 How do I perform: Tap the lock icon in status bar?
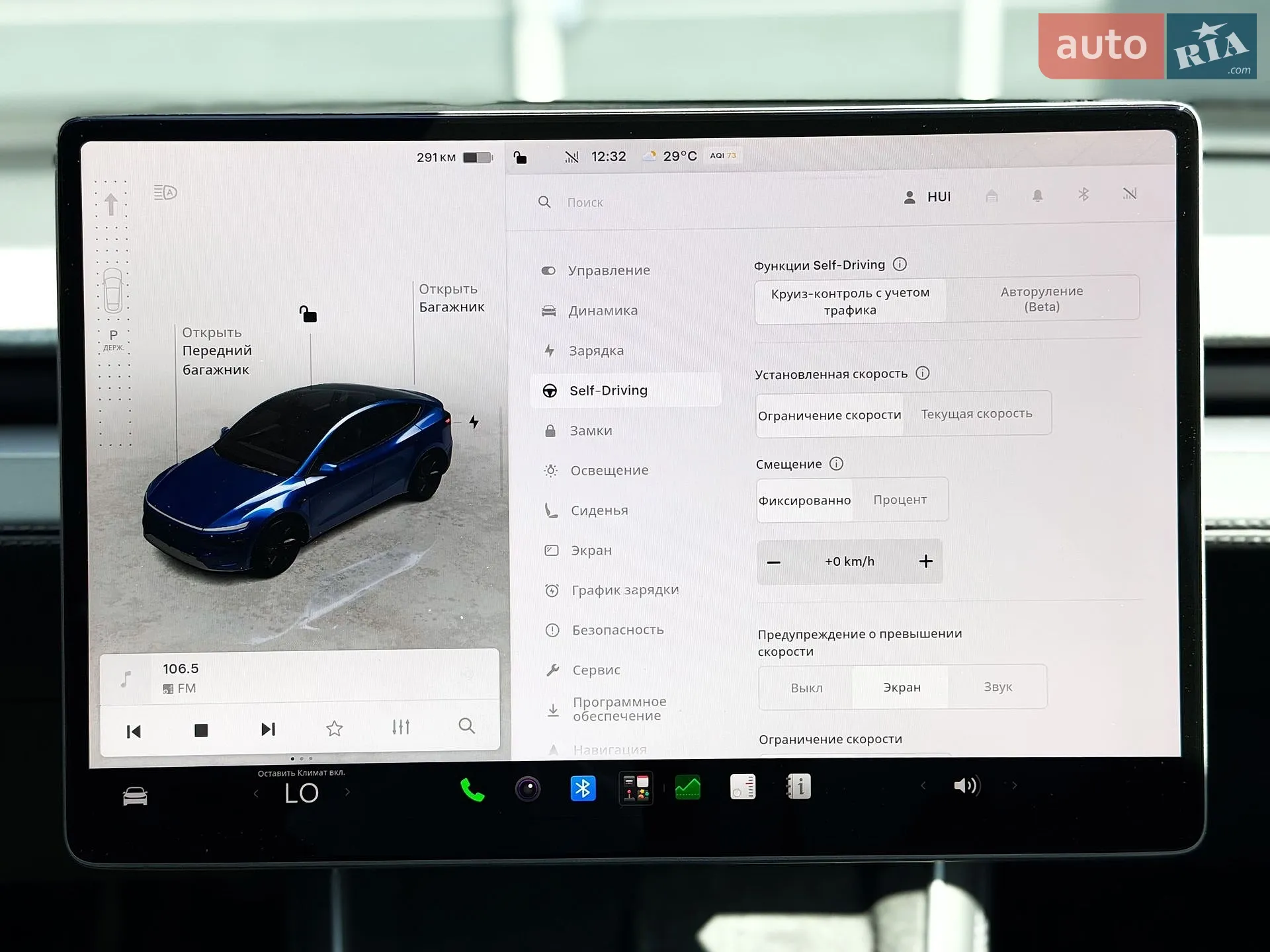coord(521,157)
